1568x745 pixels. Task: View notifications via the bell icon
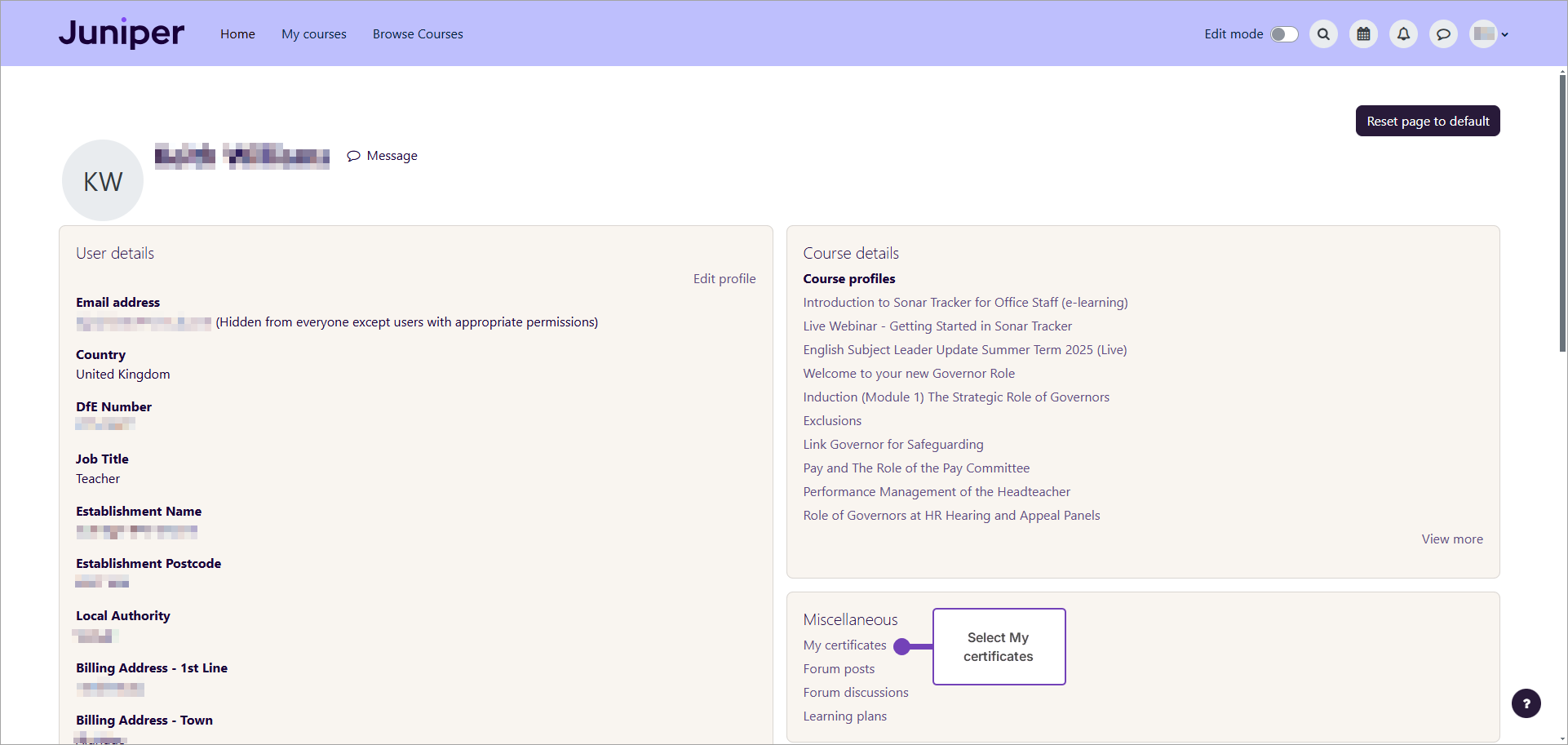coord(1403,33)
